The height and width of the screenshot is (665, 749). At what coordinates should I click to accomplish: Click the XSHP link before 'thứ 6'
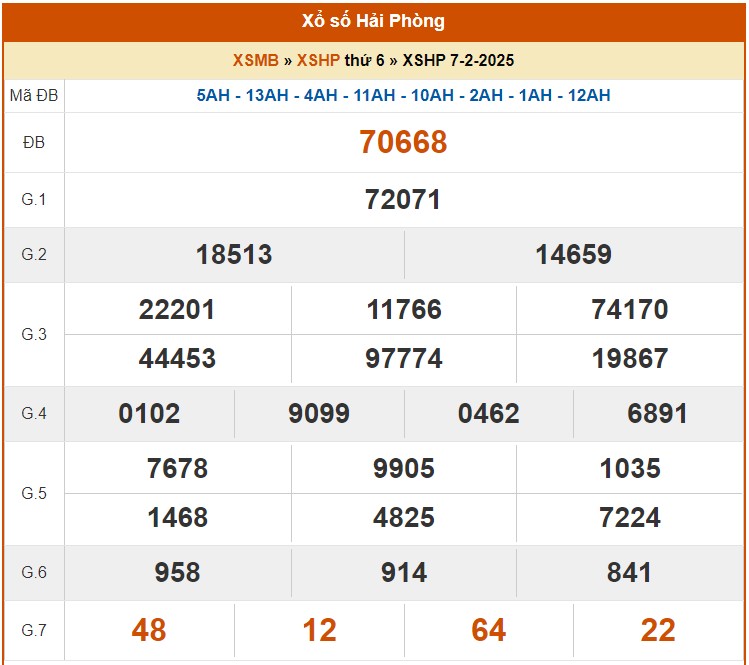click(318, 61)
